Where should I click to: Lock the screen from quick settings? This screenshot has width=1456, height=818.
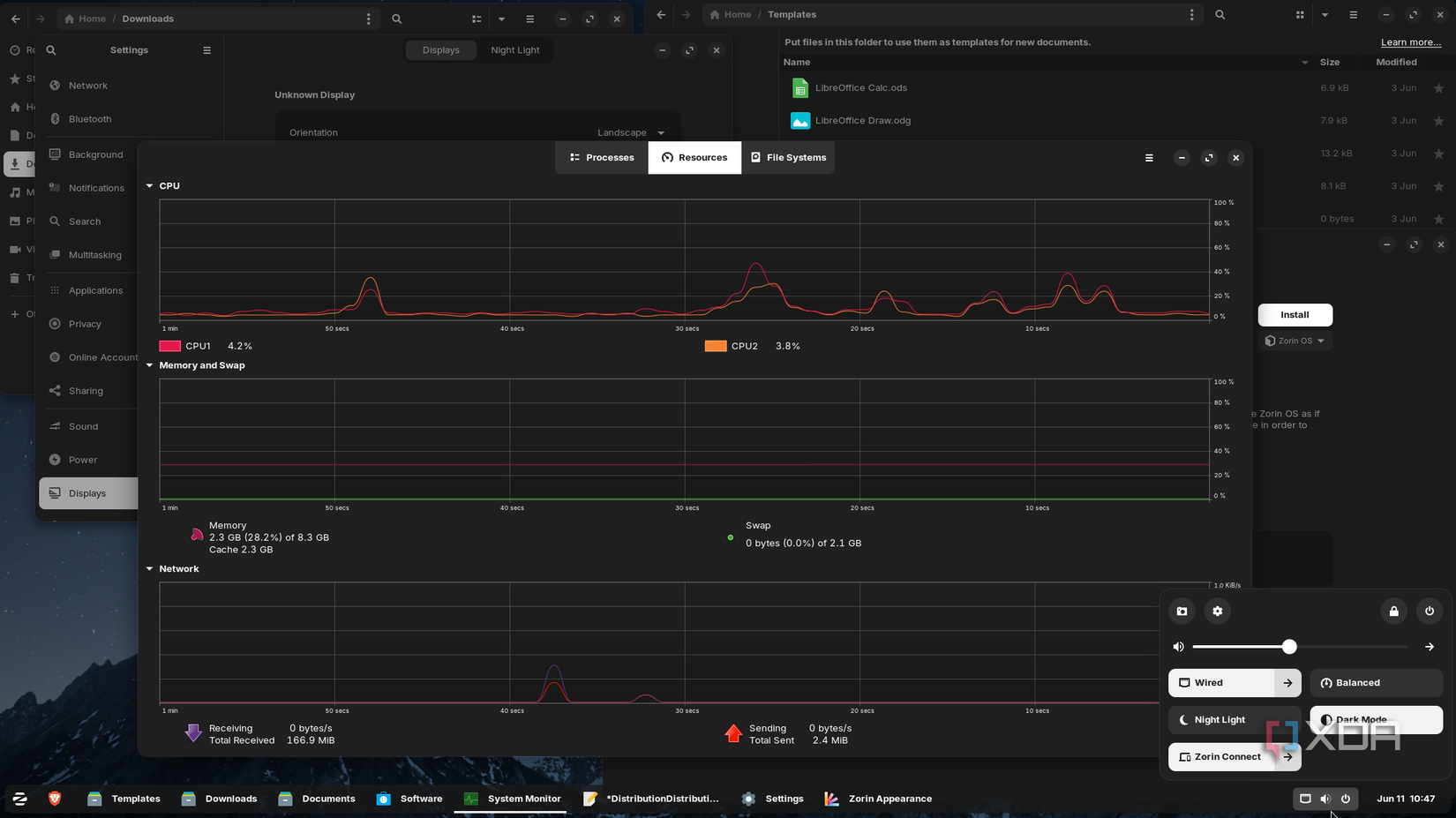1394,611
